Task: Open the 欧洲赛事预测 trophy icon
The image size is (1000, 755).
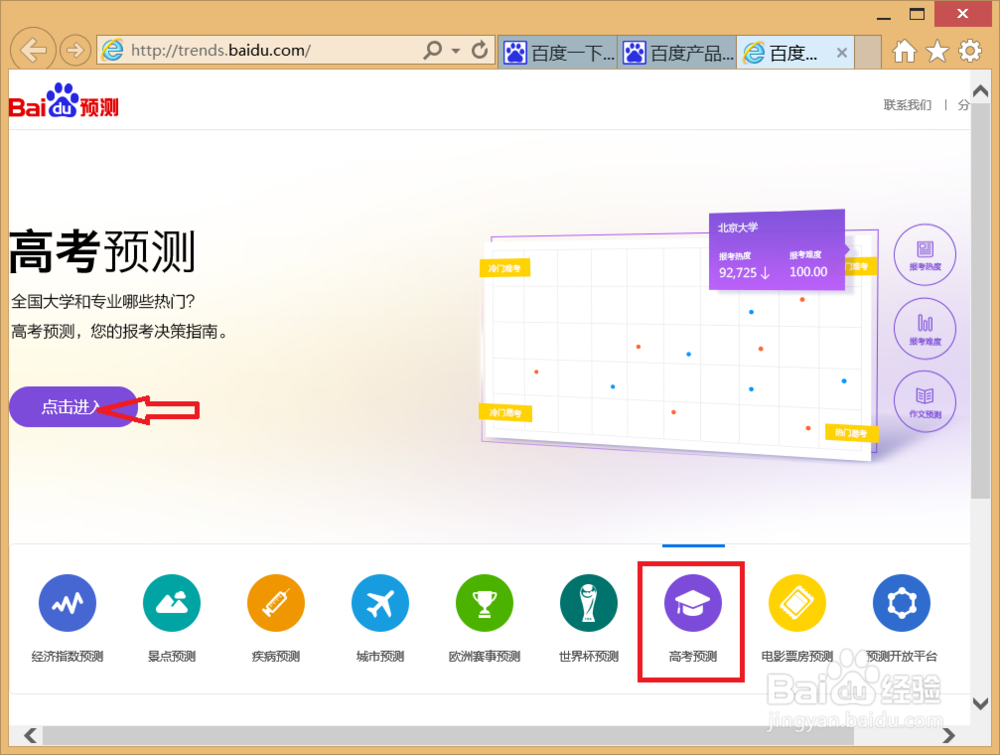Action: point(484,603)
